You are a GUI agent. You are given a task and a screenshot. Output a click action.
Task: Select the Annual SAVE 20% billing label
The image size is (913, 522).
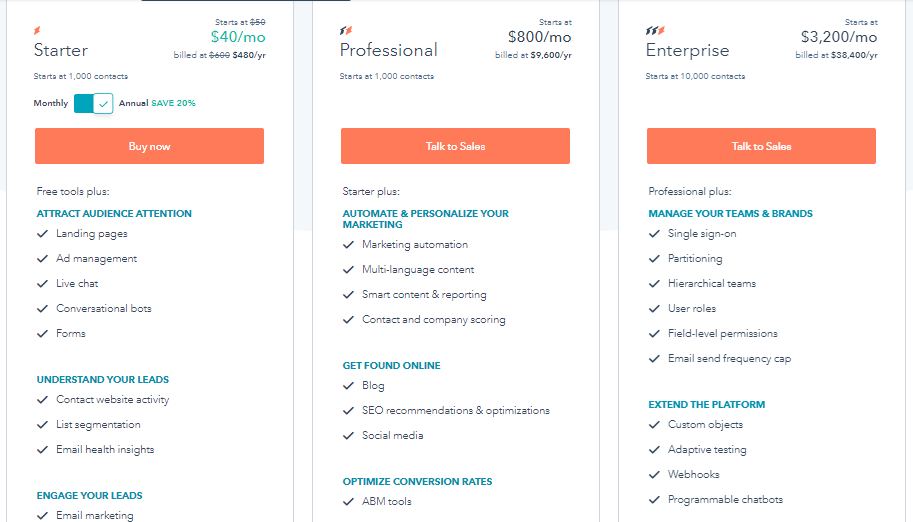click(x=157, y=103)
